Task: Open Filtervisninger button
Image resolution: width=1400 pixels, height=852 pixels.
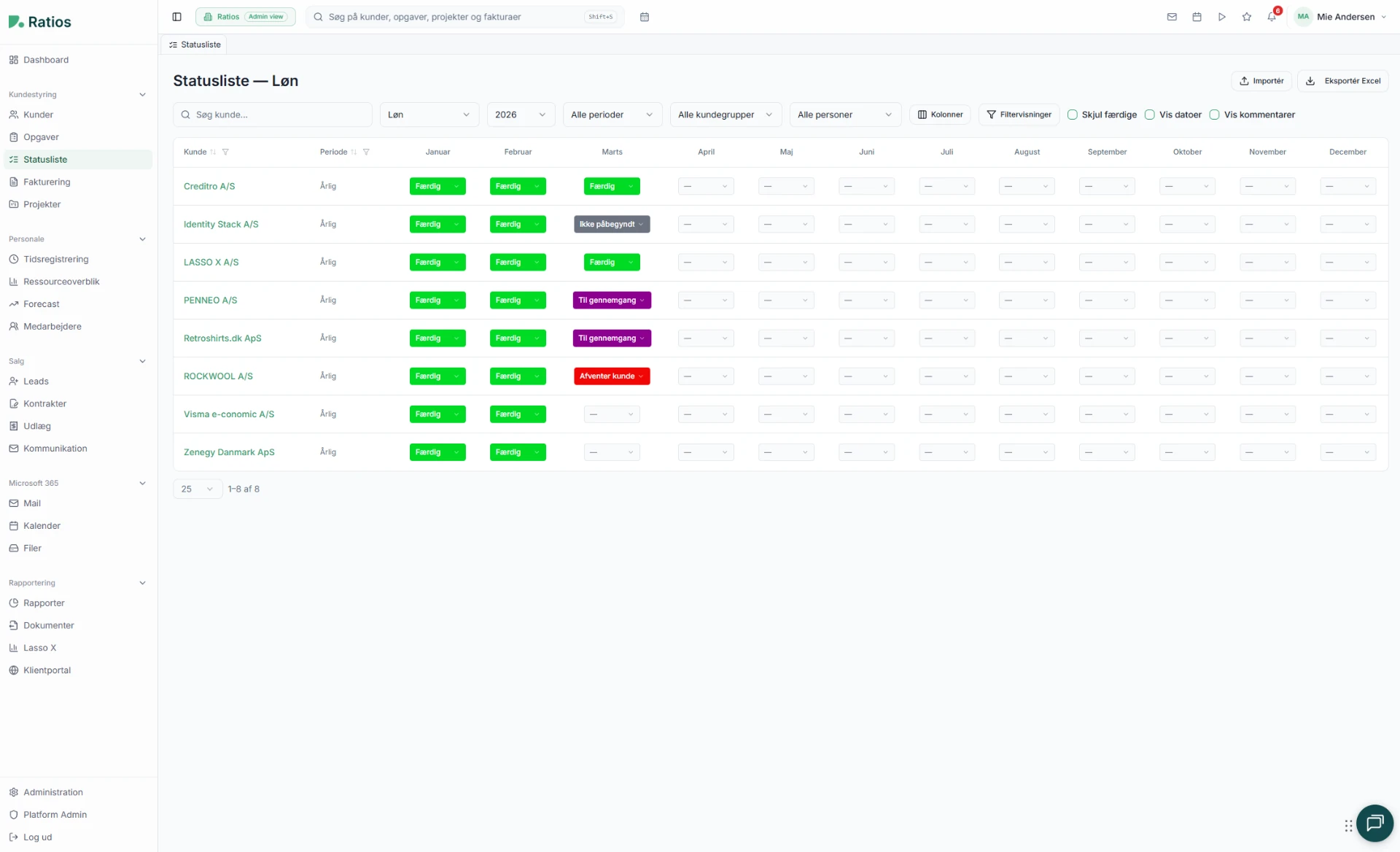Action: (x=1019, y=115)
